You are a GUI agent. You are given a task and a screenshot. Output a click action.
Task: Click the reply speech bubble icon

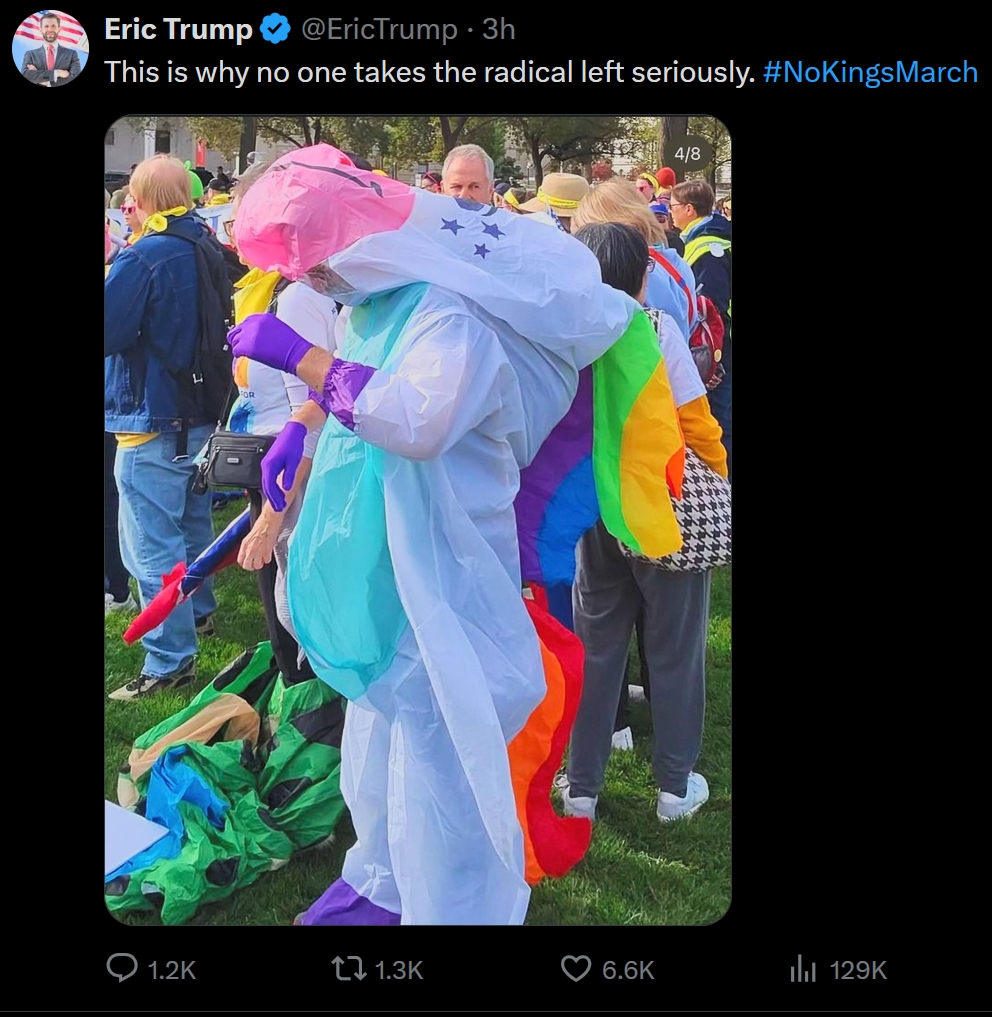coord(122,968)
